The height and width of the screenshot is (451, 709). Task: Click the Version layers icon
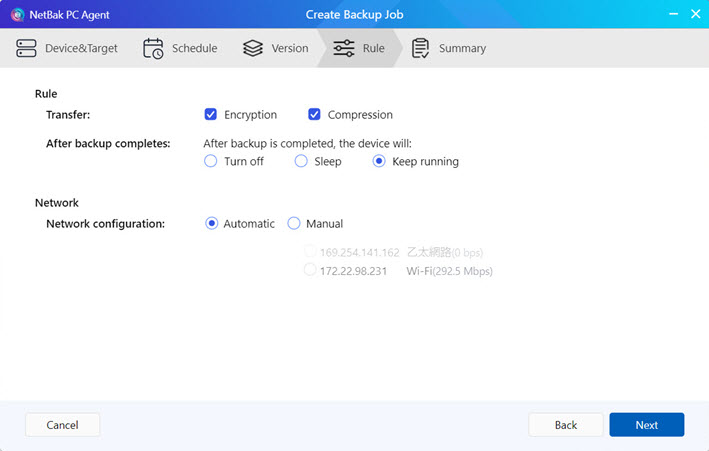pos(253,48)
